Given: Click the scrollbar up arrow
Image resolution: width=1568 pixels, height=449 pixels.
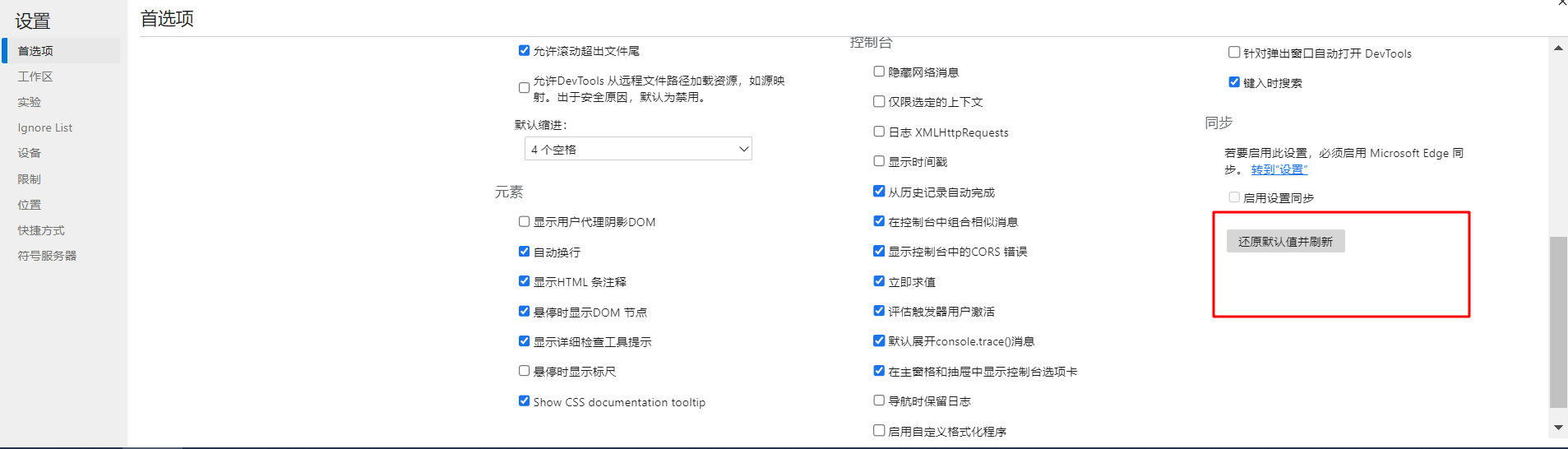Looking at the screenshot, I should point(1558,49).
